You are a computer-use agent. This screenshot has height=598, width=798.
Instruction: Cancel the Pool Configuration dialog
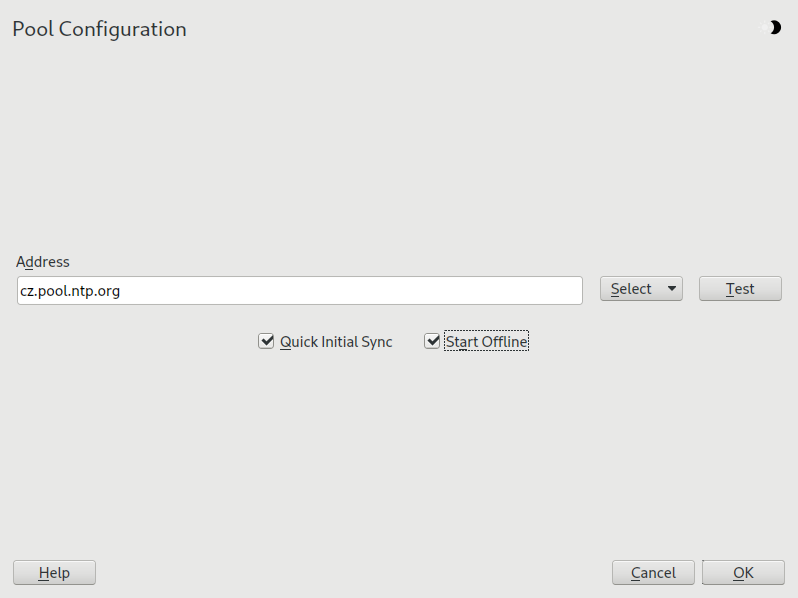(653, 573)
